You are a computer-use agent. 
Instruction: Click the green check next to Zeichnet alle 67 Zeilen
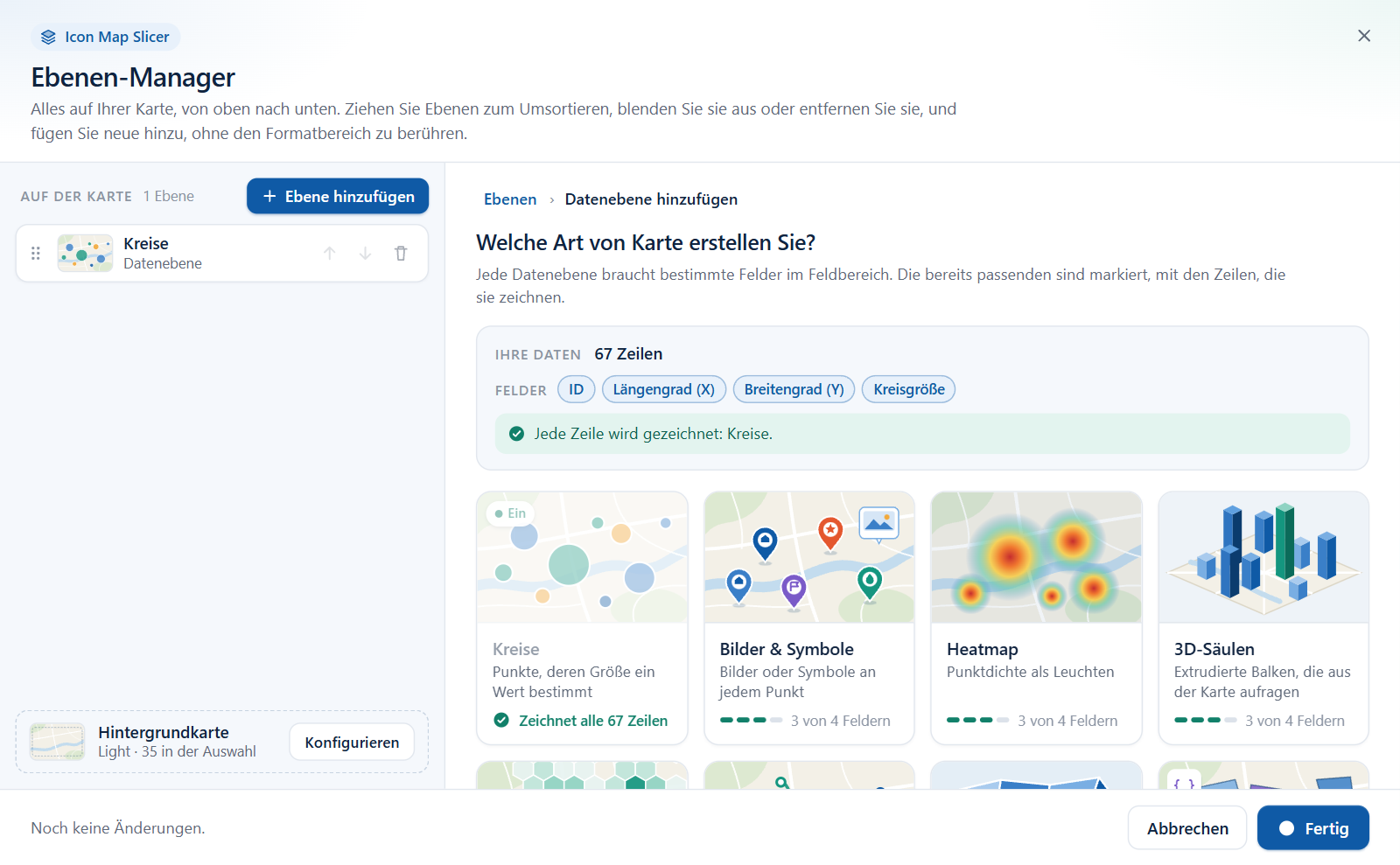501,721
